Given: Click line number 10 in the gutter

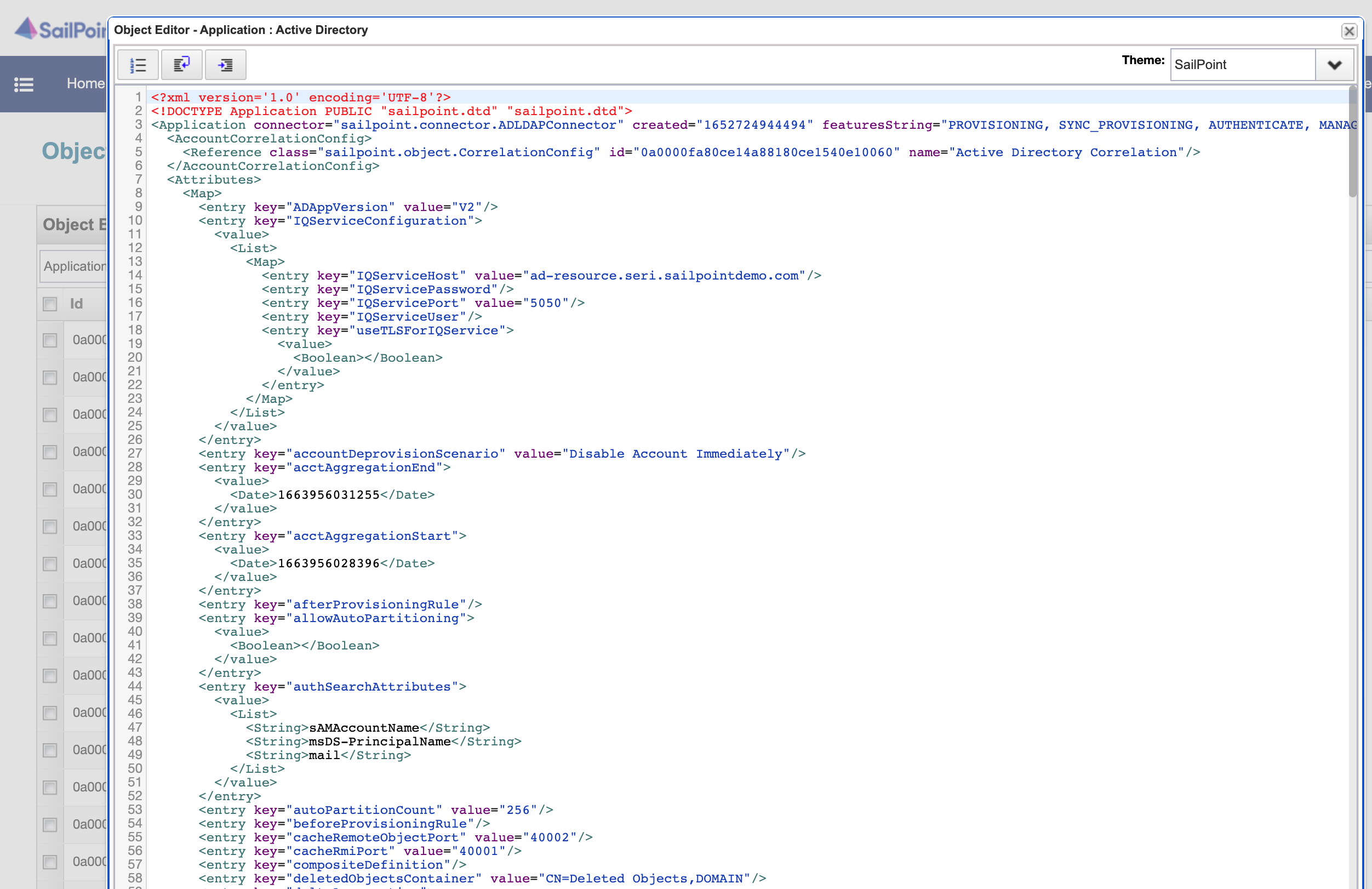Looking at the screenshot, I should point(135,221).
